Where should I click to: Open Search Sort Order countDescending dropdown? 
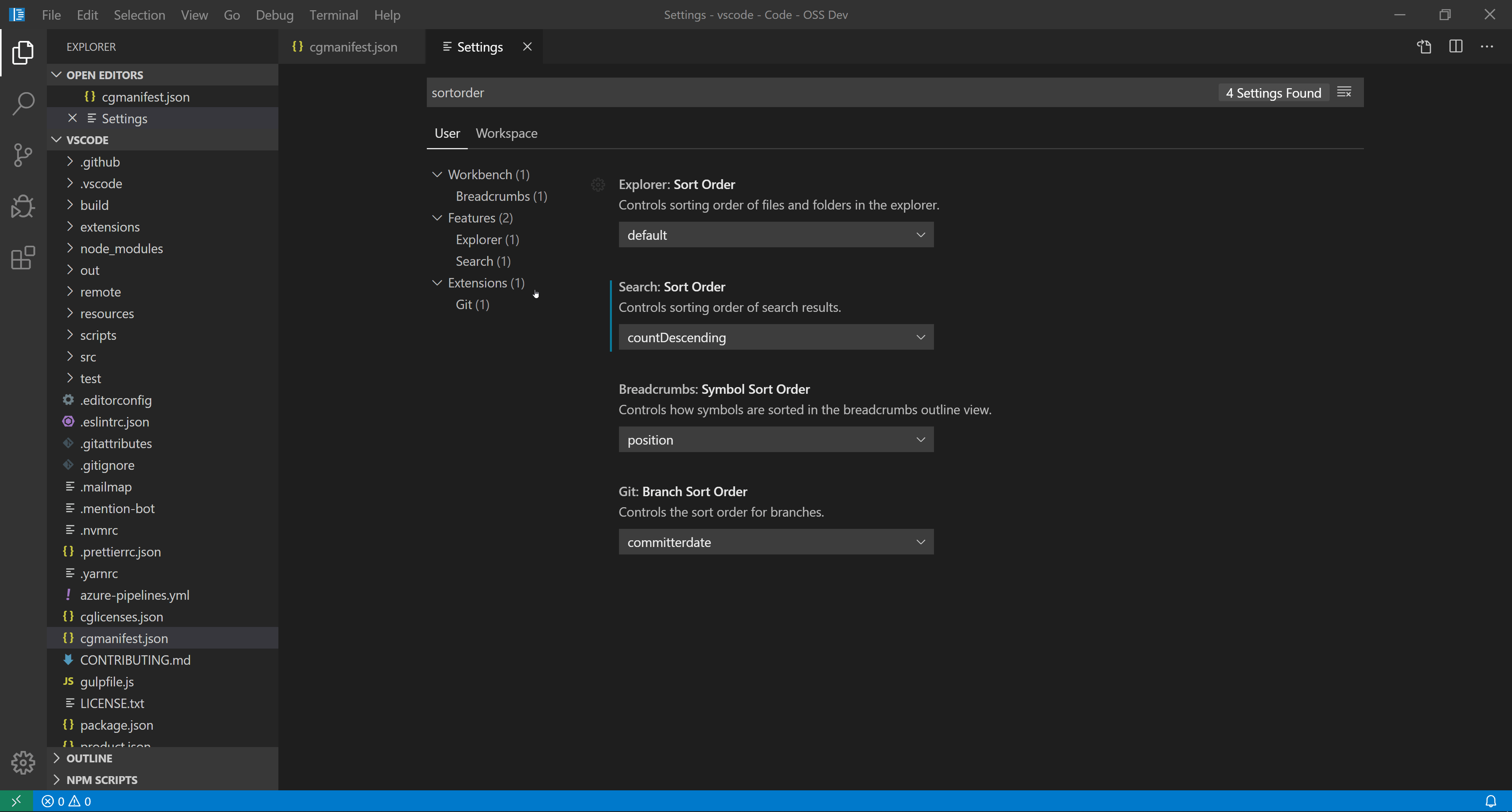775,337
